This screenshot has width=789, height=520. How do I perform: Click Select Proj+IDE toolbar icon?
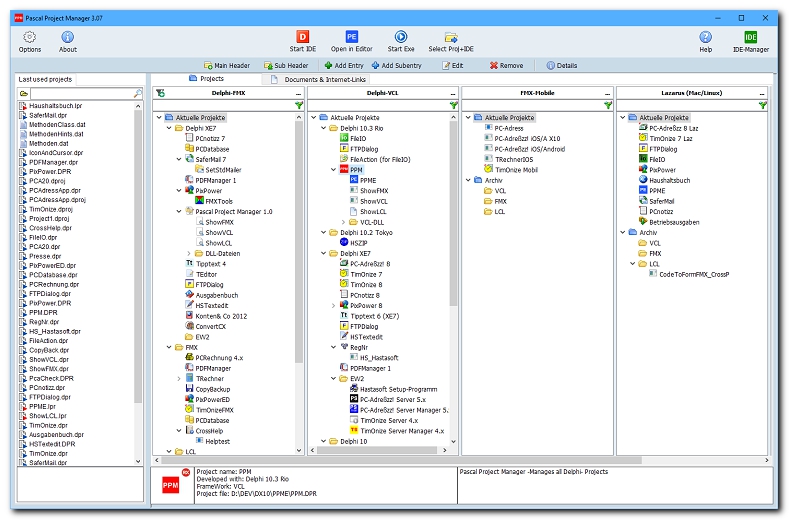click(451, 37)
